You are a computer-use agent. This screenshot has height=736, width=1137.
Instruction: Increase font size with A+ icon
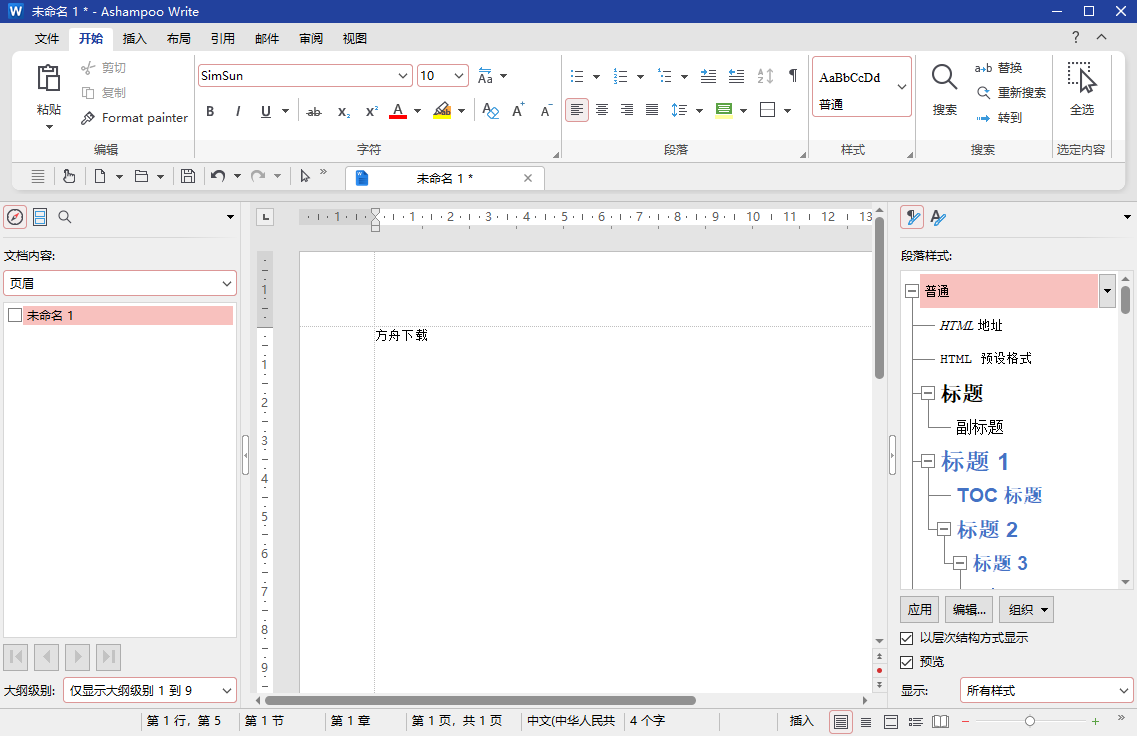tap(518, 110)
